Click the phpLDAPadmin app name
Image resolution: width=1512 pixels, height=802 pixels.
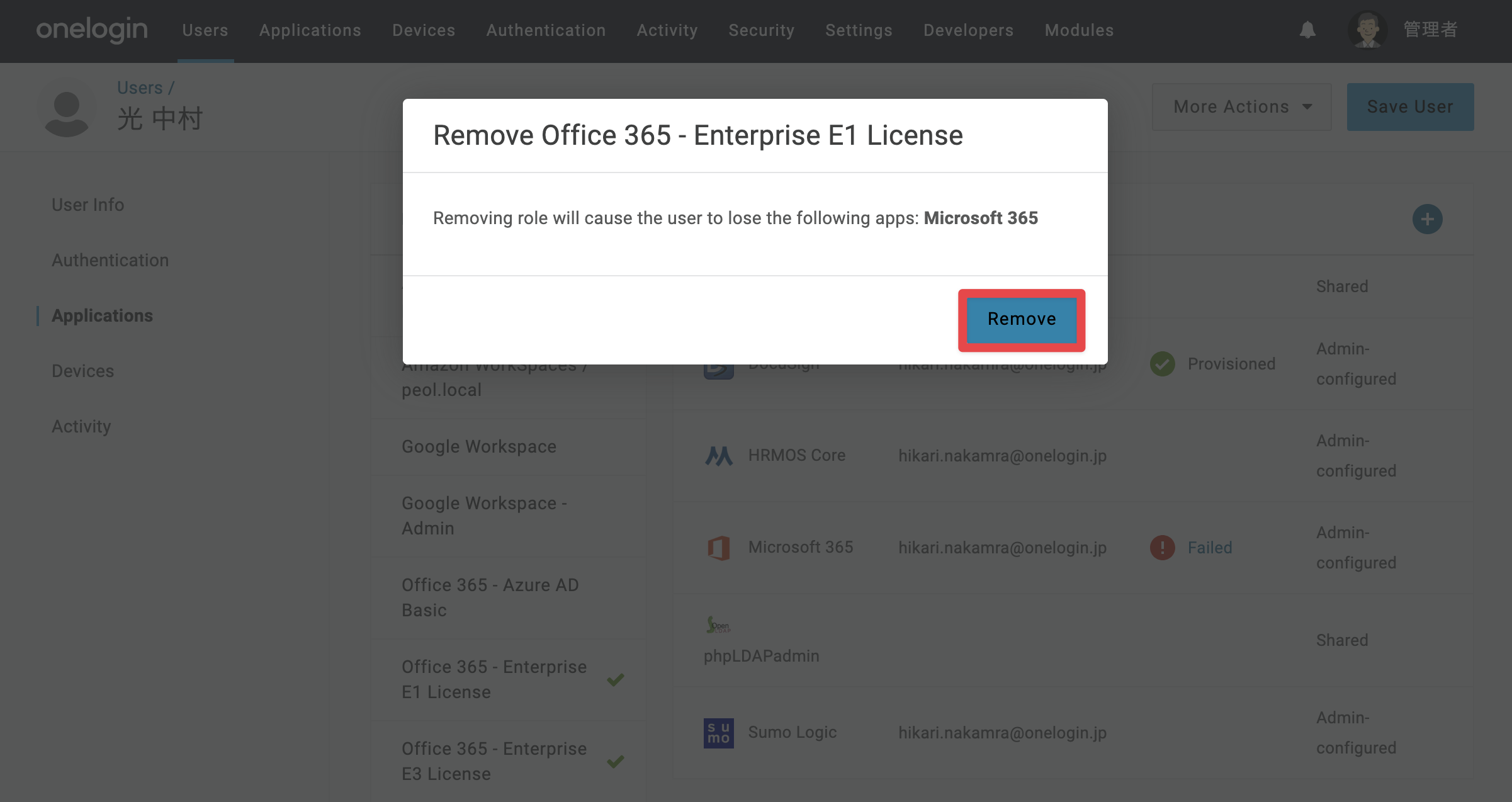point(762,656)
